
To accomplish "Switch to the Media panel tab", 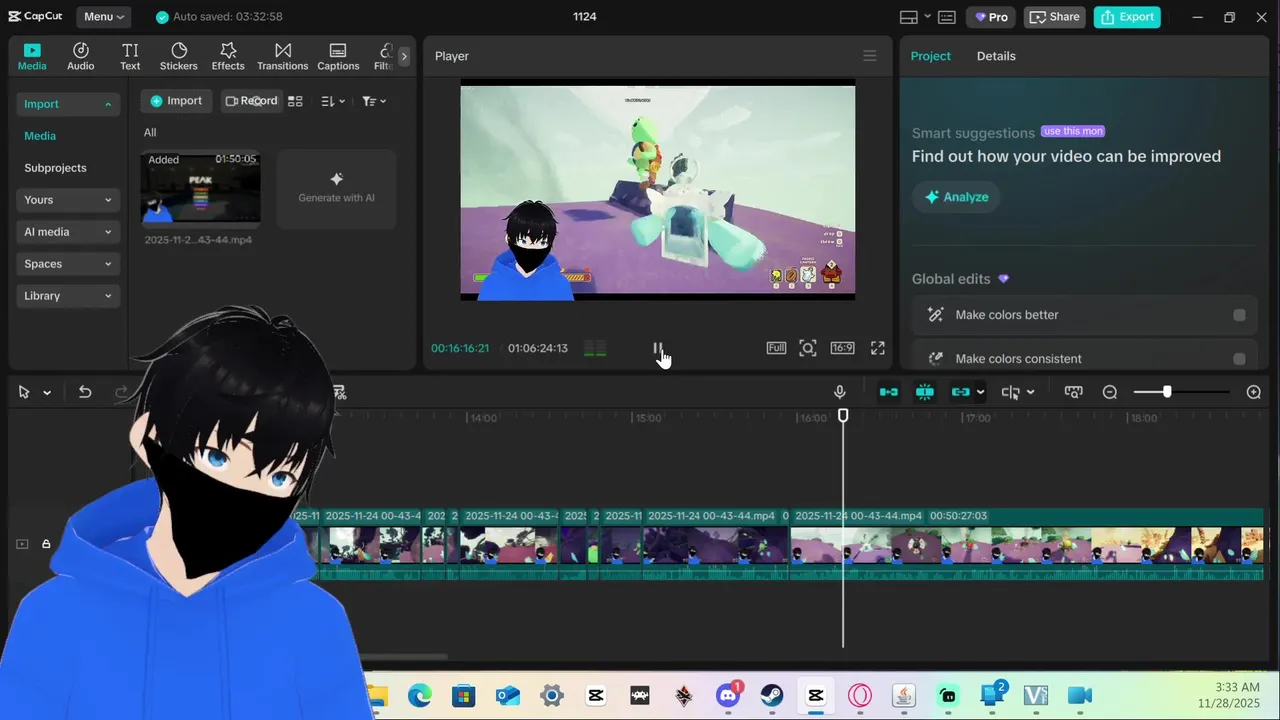I will point(32,57).
